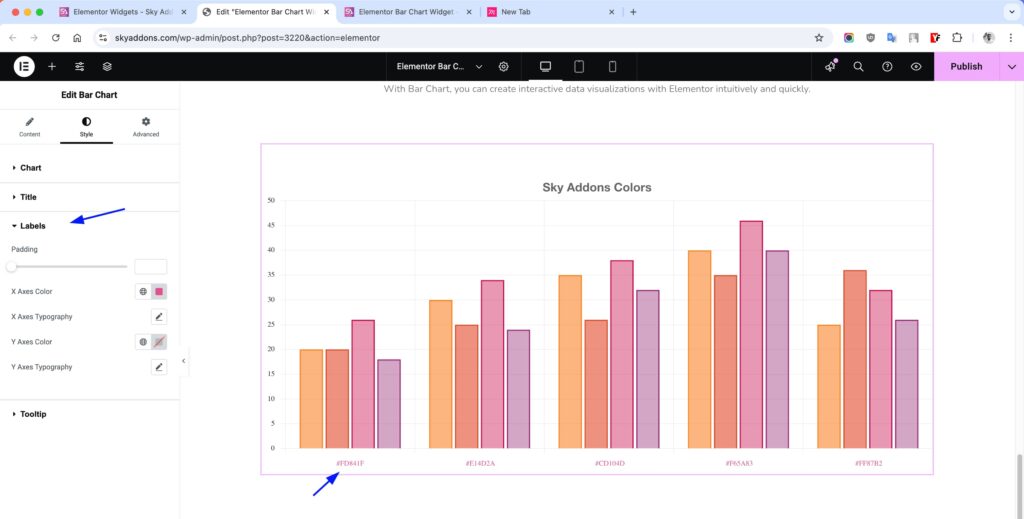Open browser extensions puzzle icon
The height and width of the screenshot is (519, 1024).
click(x=957, y=38)
